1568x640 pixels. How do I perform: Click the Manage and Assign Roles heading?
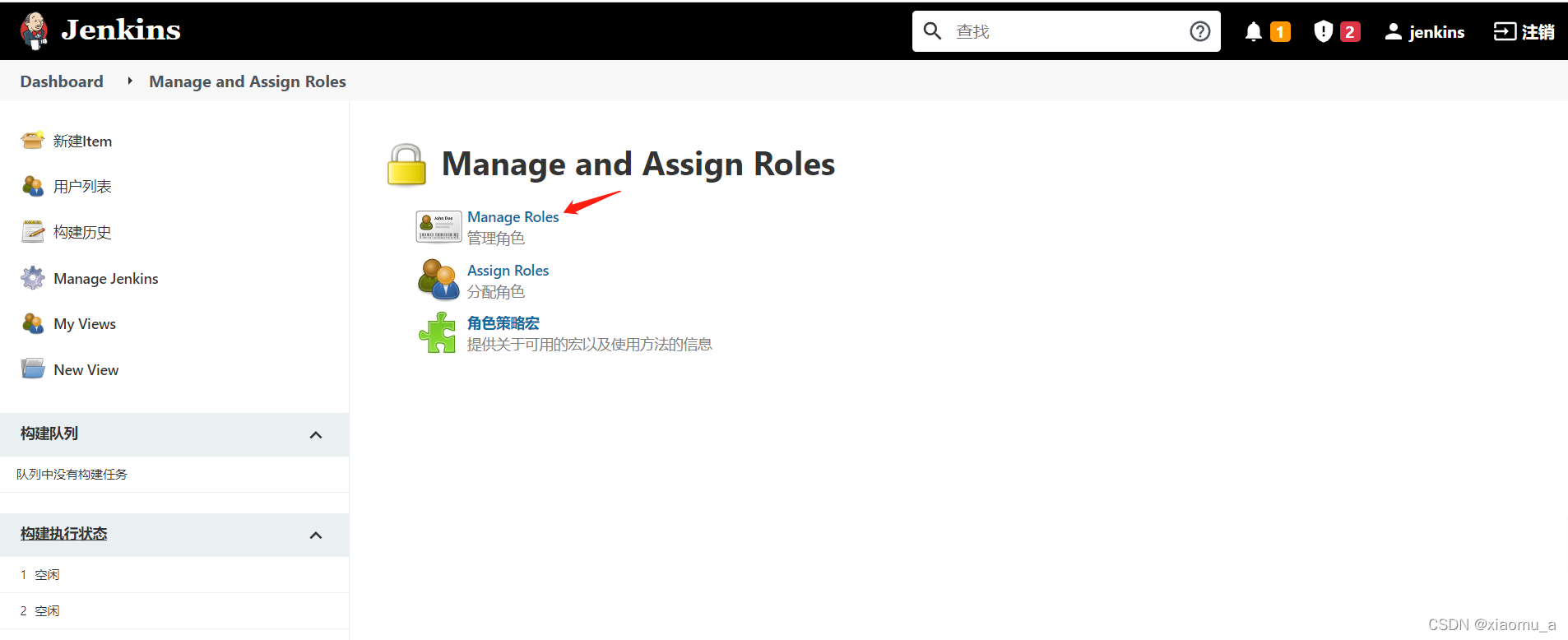click(638, 164)
